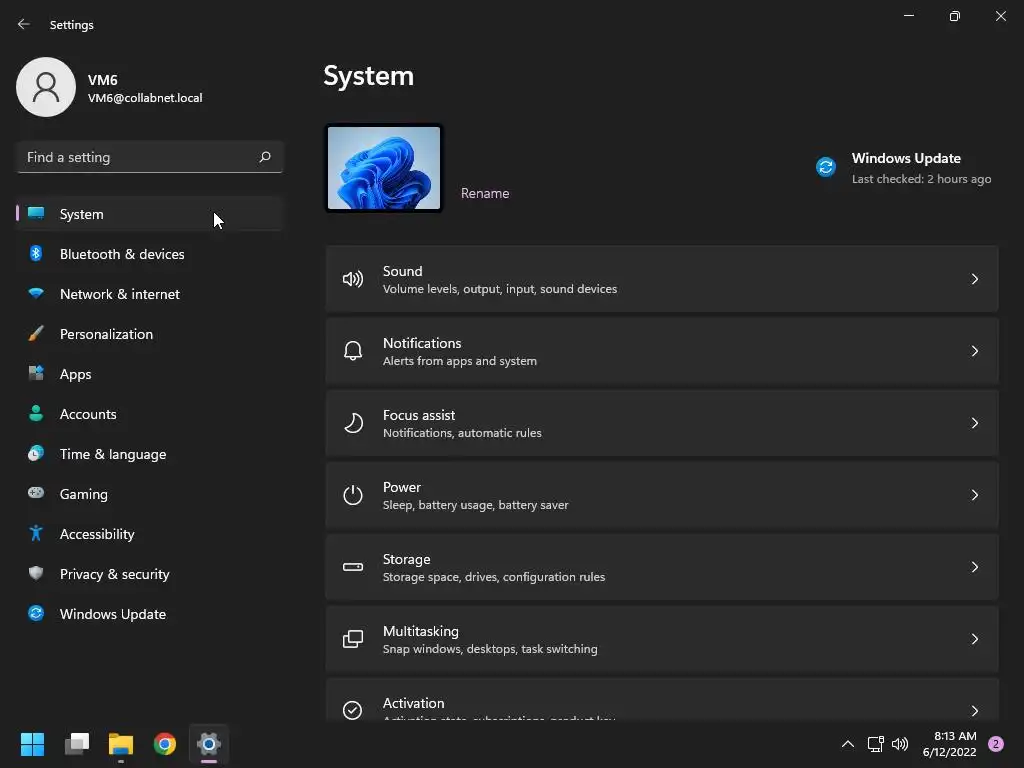Open the Storage settings row
This screenshot has width=1024, height=768.
662,567
